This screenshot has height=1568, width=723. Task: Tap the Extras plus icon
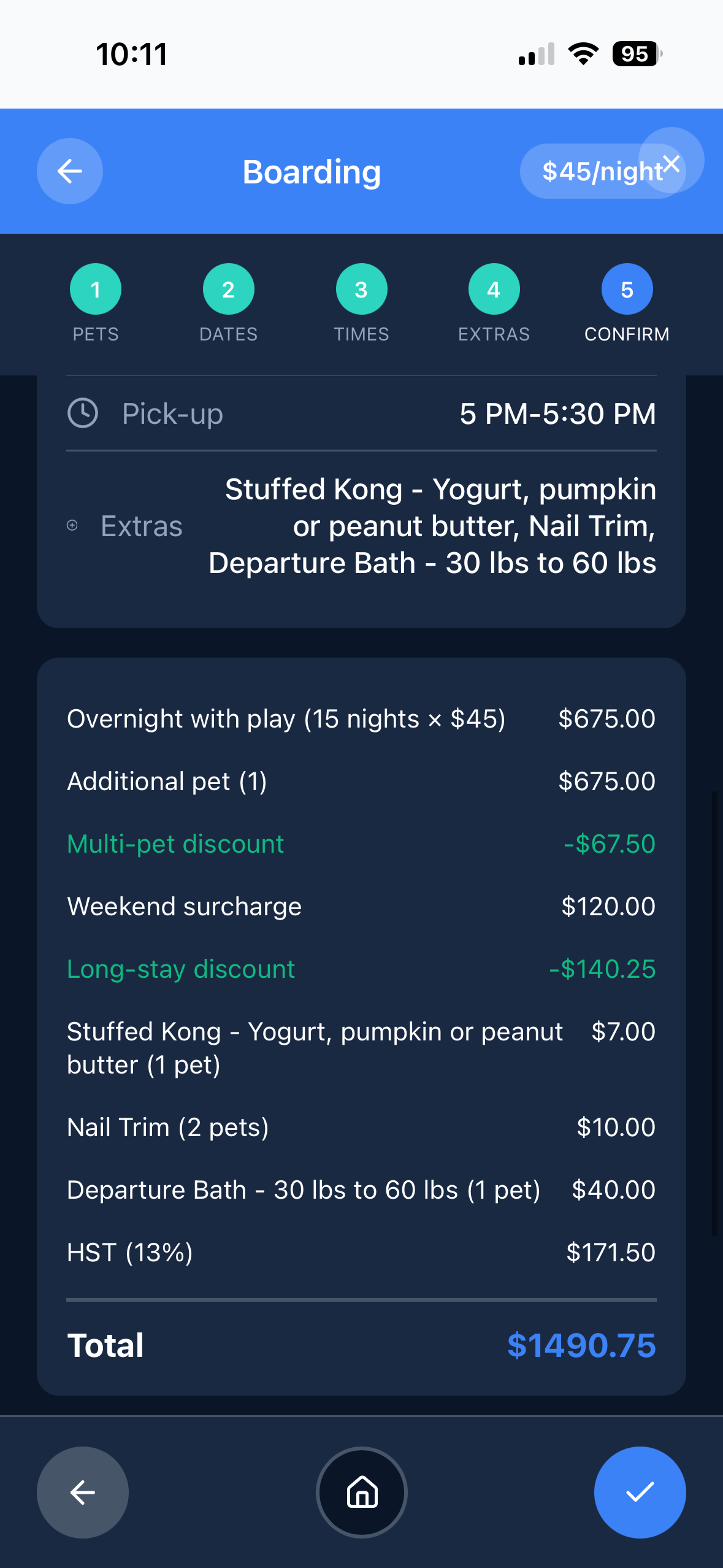pyautogui.click(x=72, y=525)
